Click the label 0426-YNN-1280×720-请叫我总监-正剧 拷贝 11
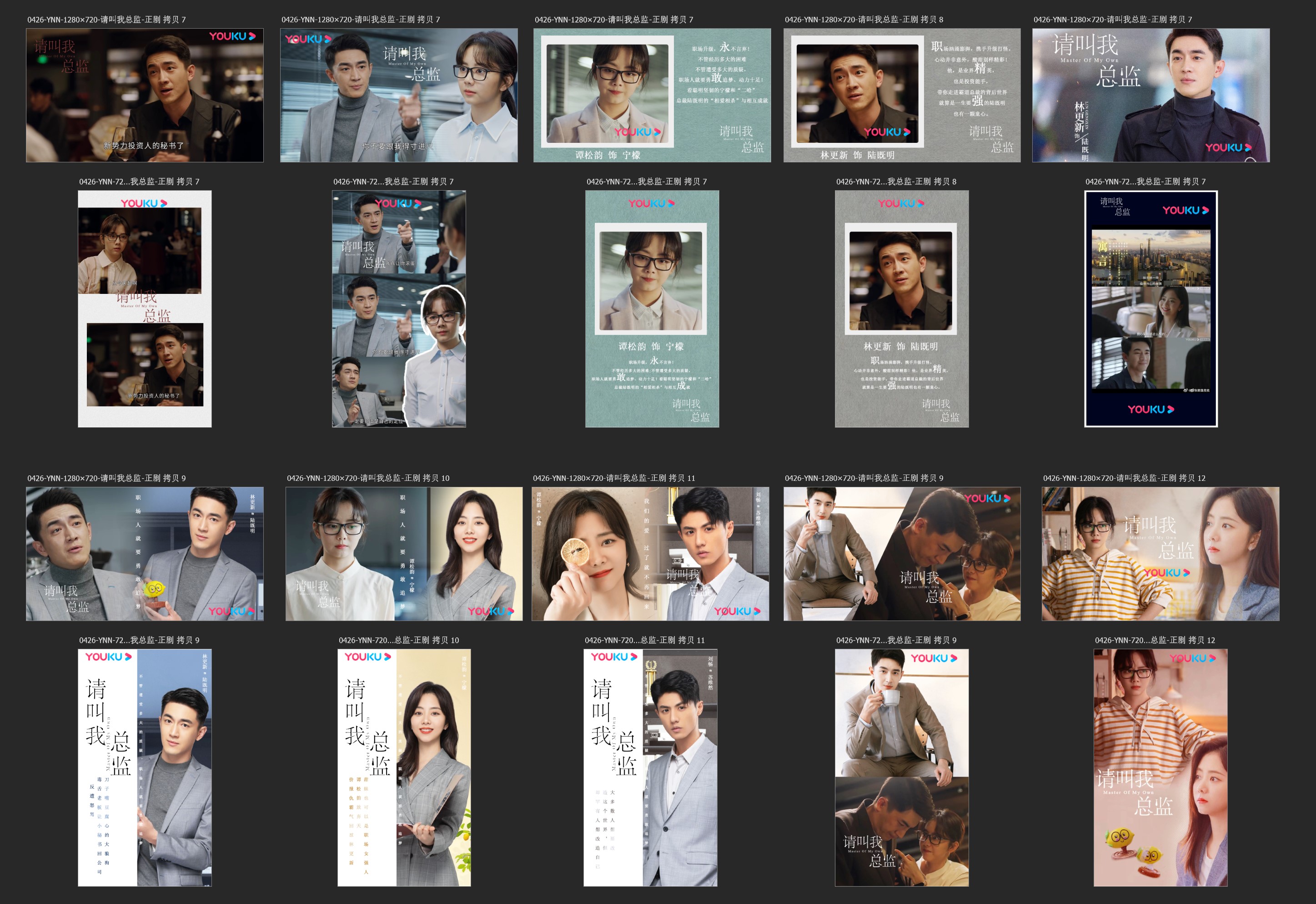The height and width of the screenshot is (904, 1316). 614,478
